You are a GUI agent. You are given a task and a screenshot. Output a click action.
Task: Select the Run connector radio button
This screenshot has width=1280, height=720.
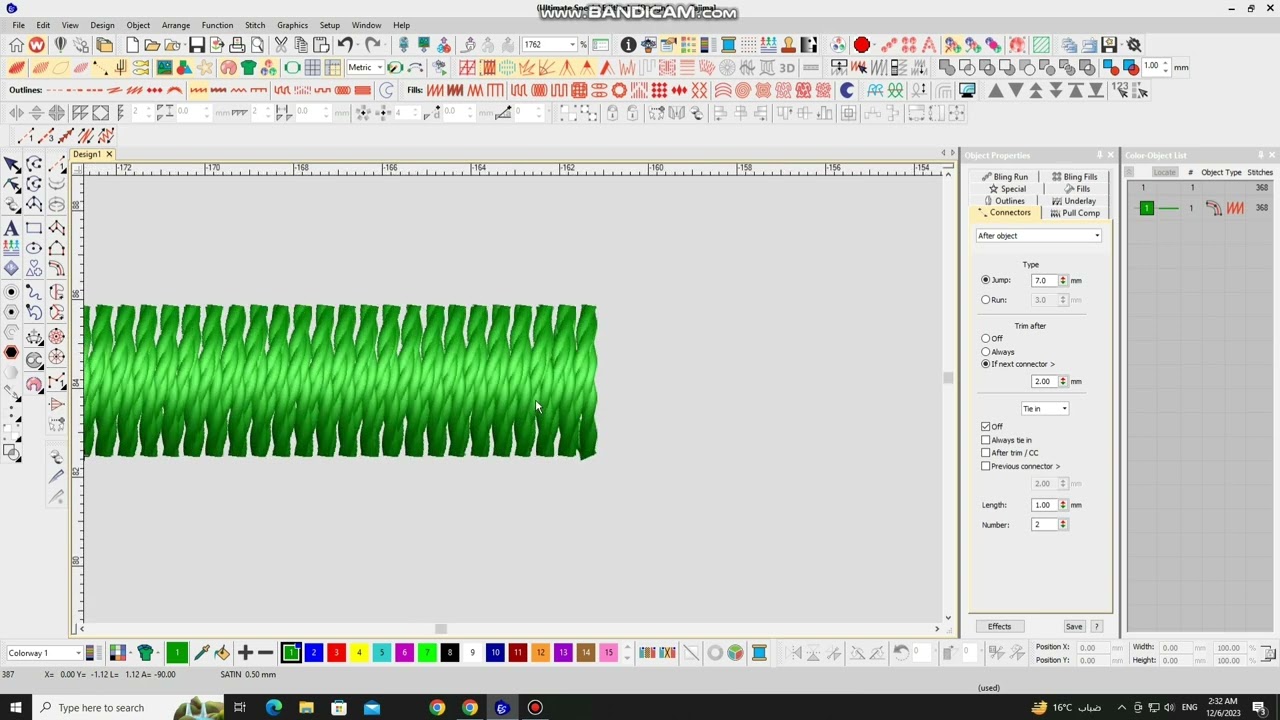pyautogui.click(x=986, y=300)
